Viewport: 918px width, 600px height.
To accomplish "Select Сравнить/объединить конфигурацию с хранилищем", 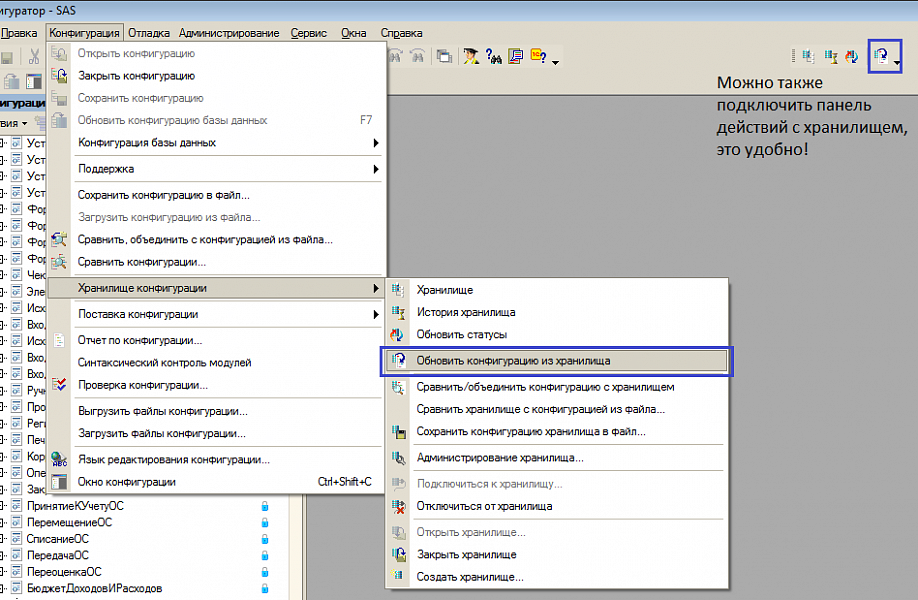I will pyautogui.click(x=556, y=387).
